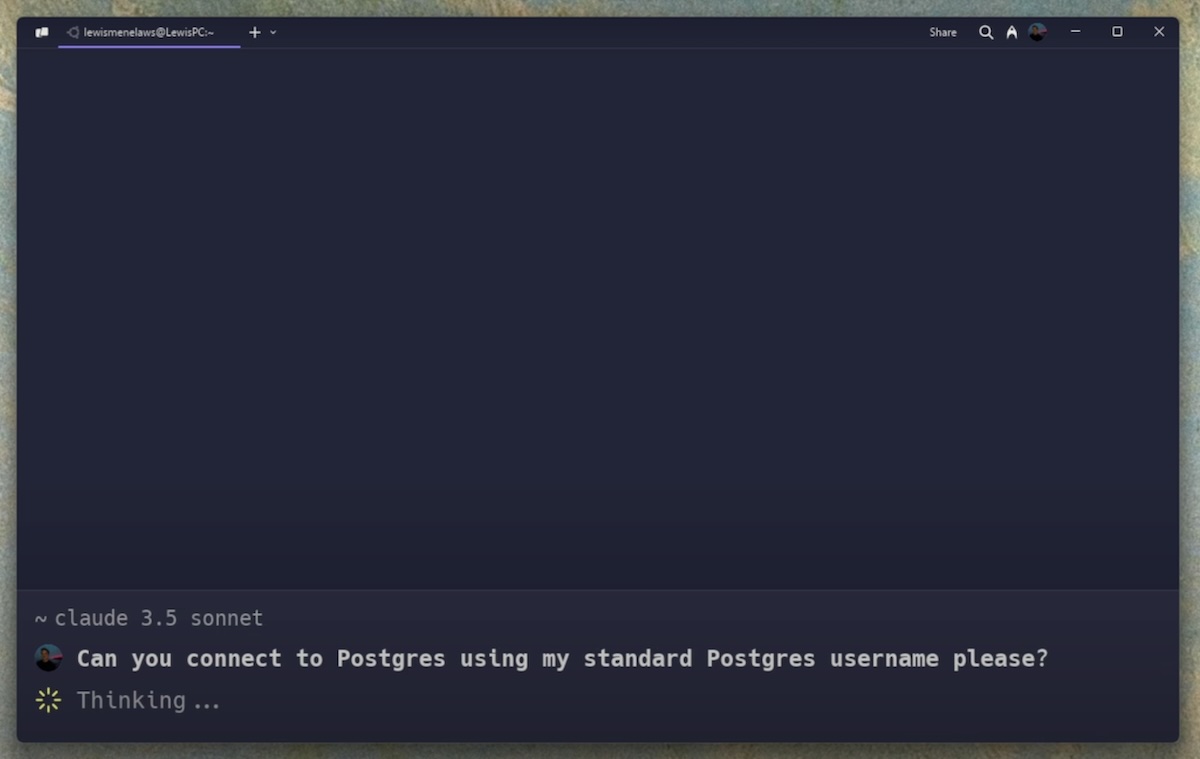Image resolution: width=1200 pixels, height=759 pixels.
Task: Click the Postgres prompt message text
Action: pyautogui.click(x=563, y=658)
